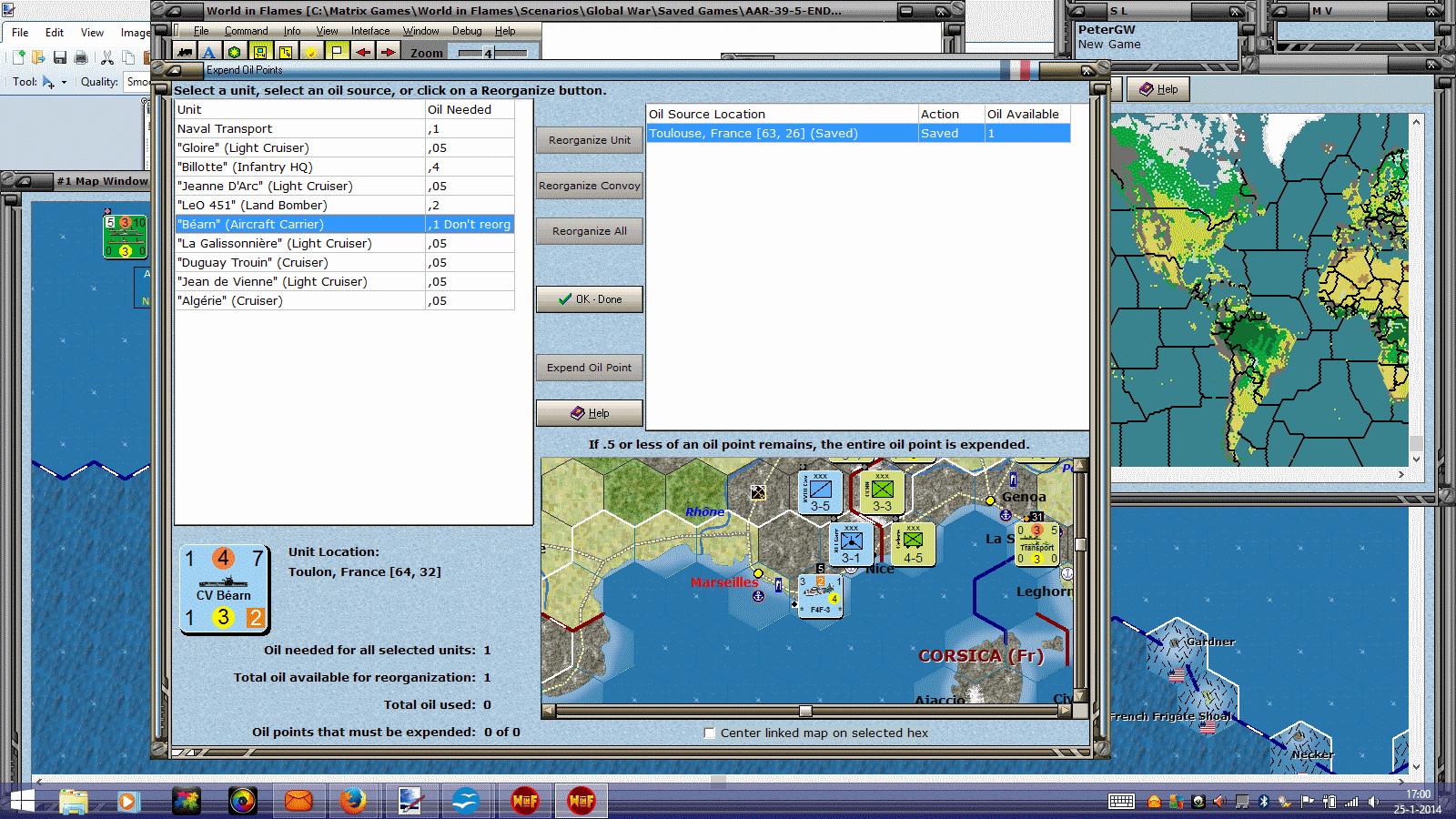Click the red left arrow toolbar icon
The width and height of the screenshot is (1456, 819).
point(362,52)
